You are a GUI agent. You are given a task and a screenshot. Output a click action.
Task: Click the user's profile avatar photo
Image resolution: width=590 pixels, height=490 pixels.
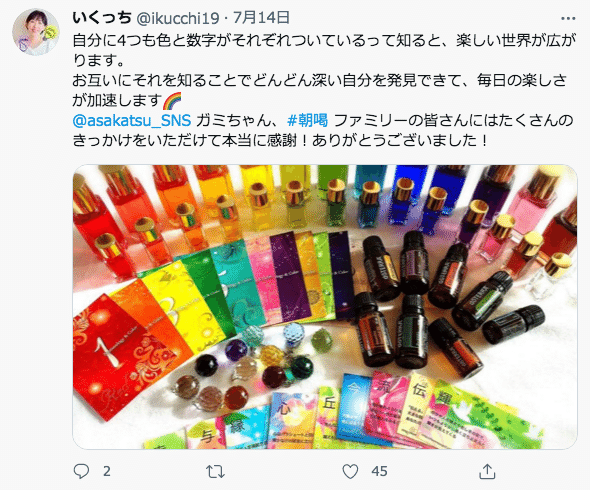tap(36, 32)
